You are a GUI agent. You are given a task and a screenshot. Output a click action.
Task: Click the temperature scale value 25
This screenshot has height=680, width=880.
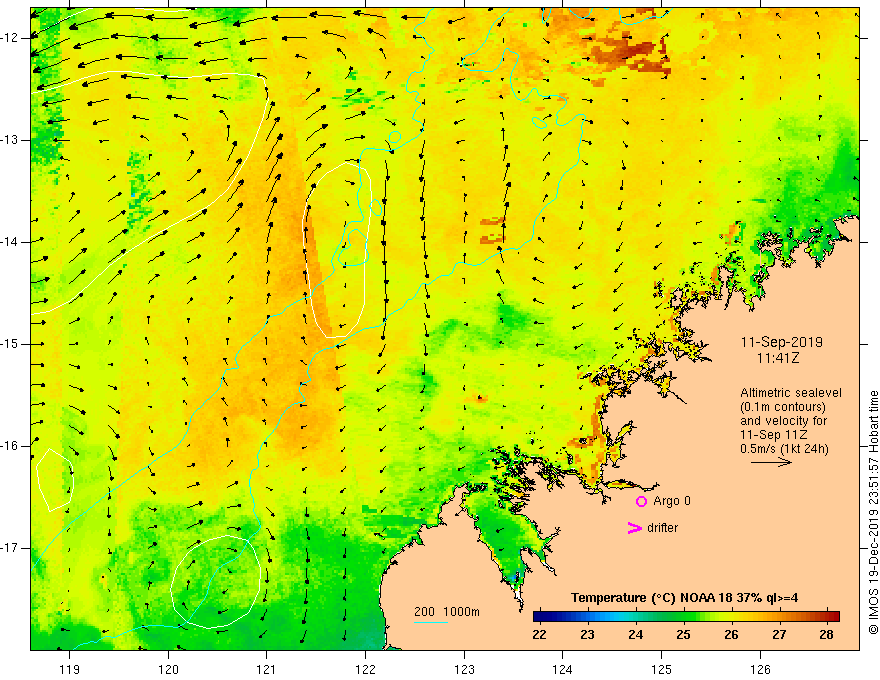click(x=683, y=635)
